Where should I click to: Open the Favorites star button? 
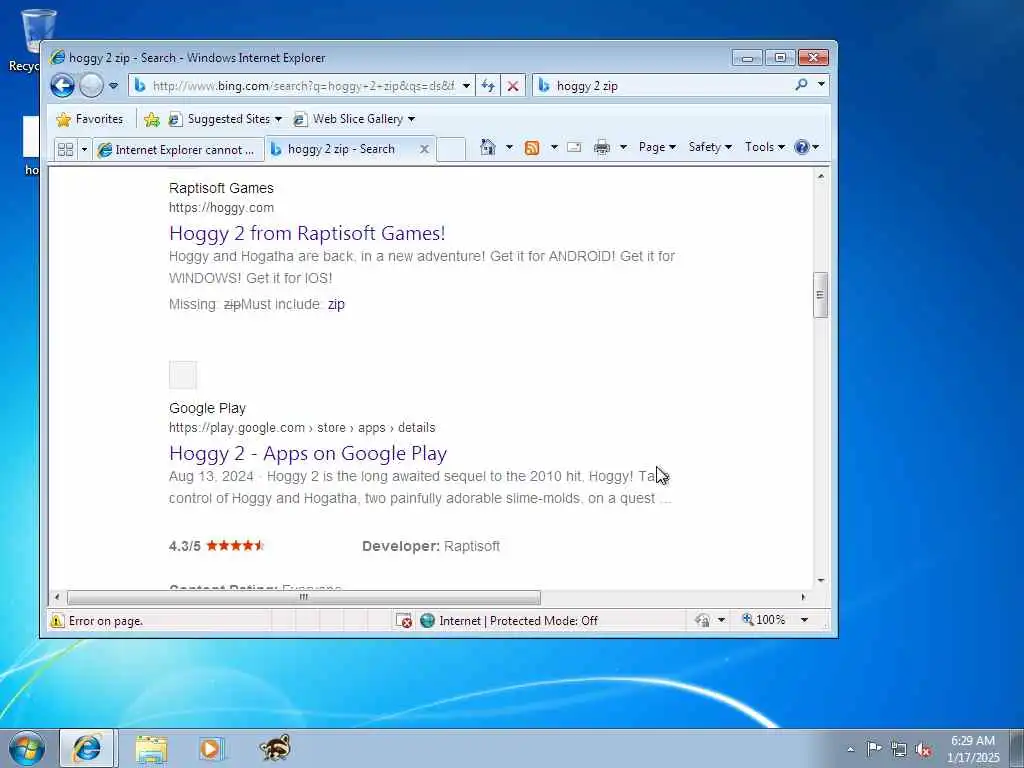point(90,119)
